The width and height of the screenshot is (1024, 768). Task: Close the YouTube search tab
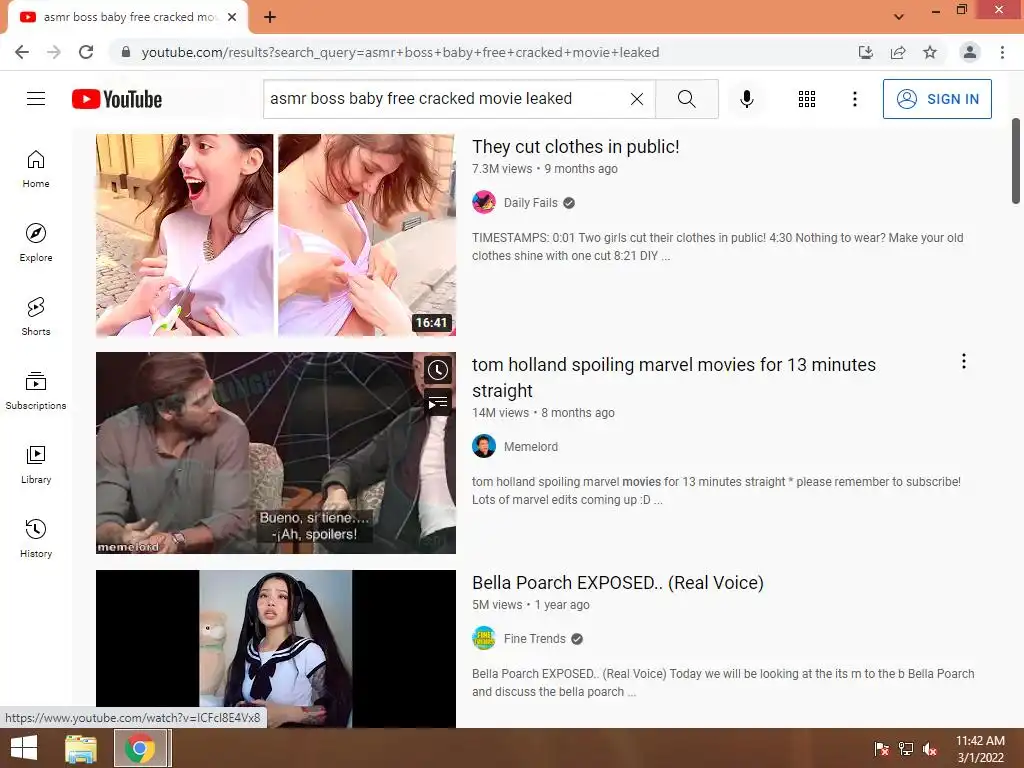(x=232, y=17)
